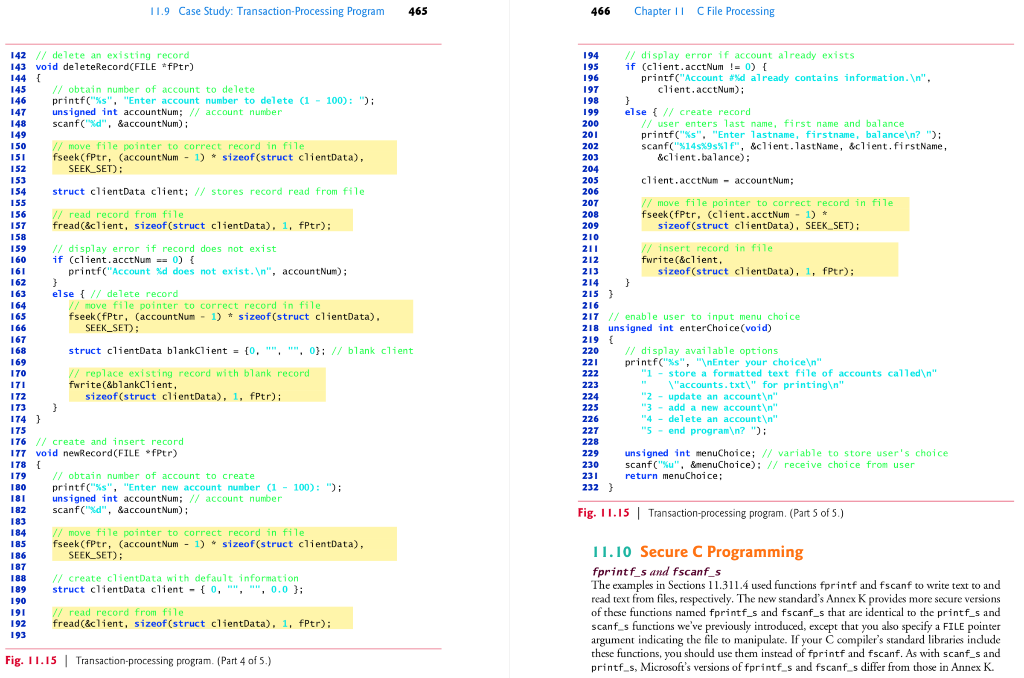Click line 161 'Account %d does not exist' printf

coord(208,271)
